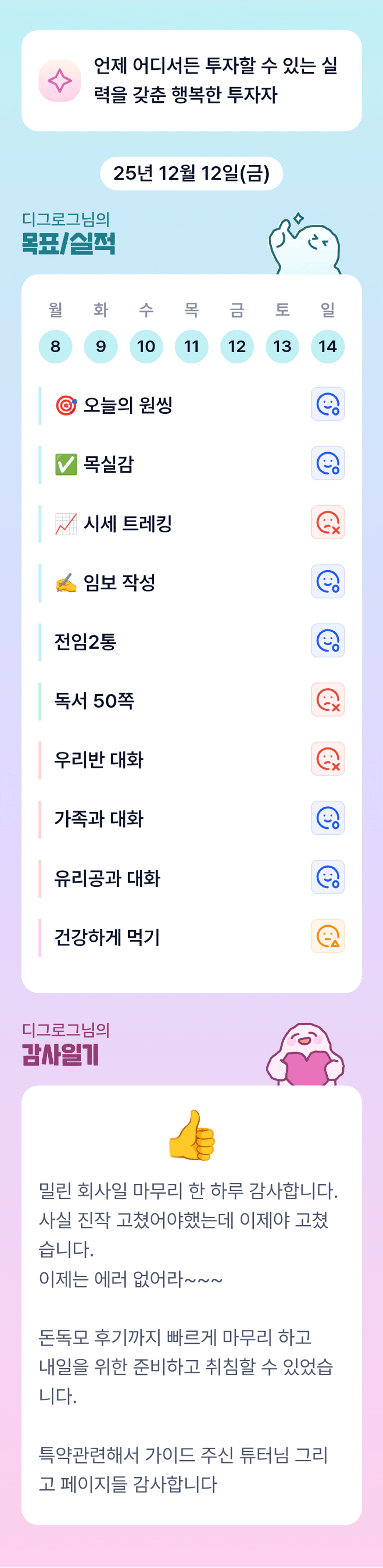Click the thumbs up emoji in 감사일기

tap(192, 1135)
